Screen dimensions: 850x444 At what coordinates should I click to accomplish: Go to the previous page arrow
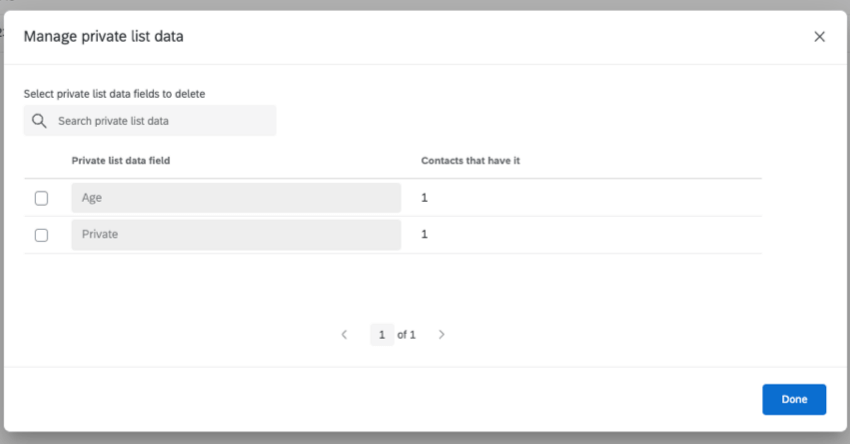click(x=344, y=335)
